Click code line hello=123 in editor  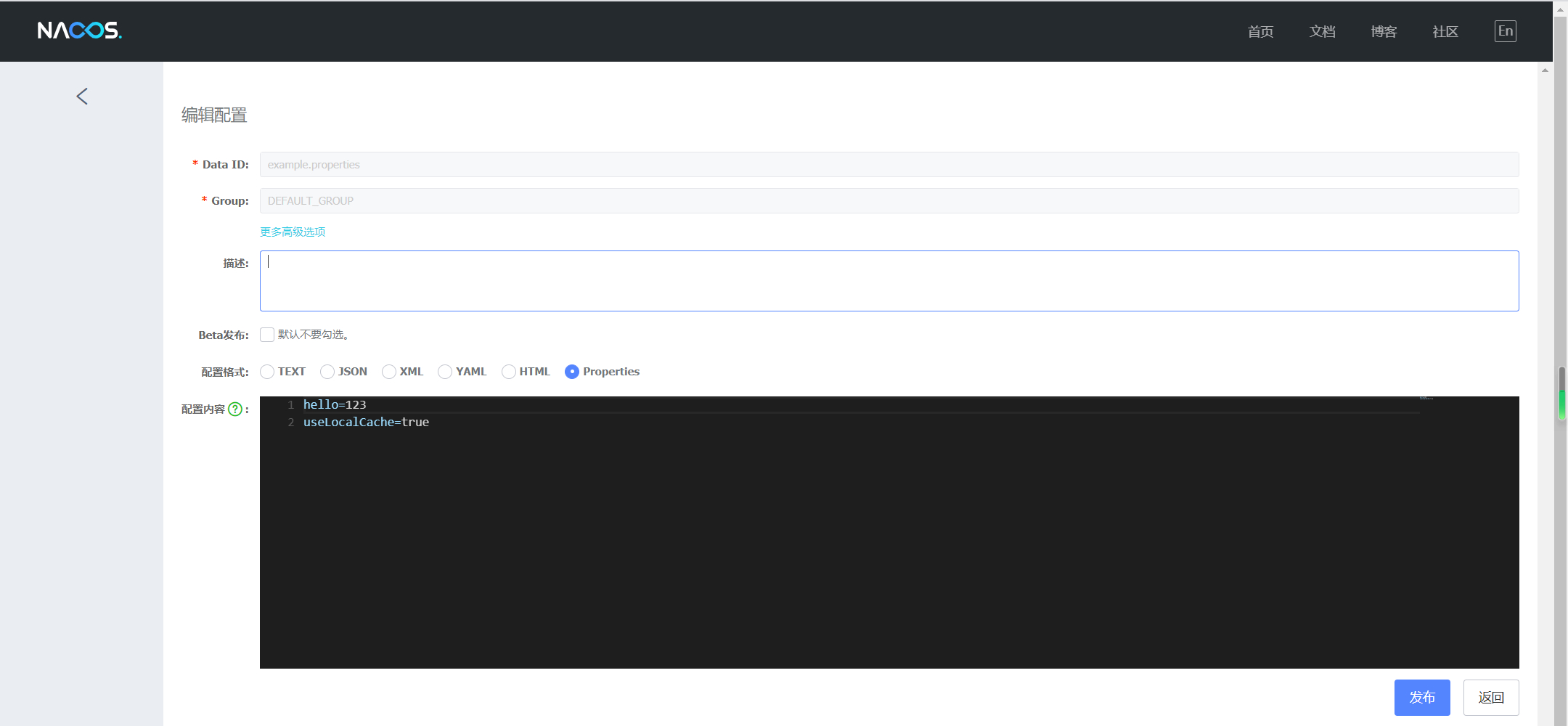pyautogui.click(x=335, y=404)
